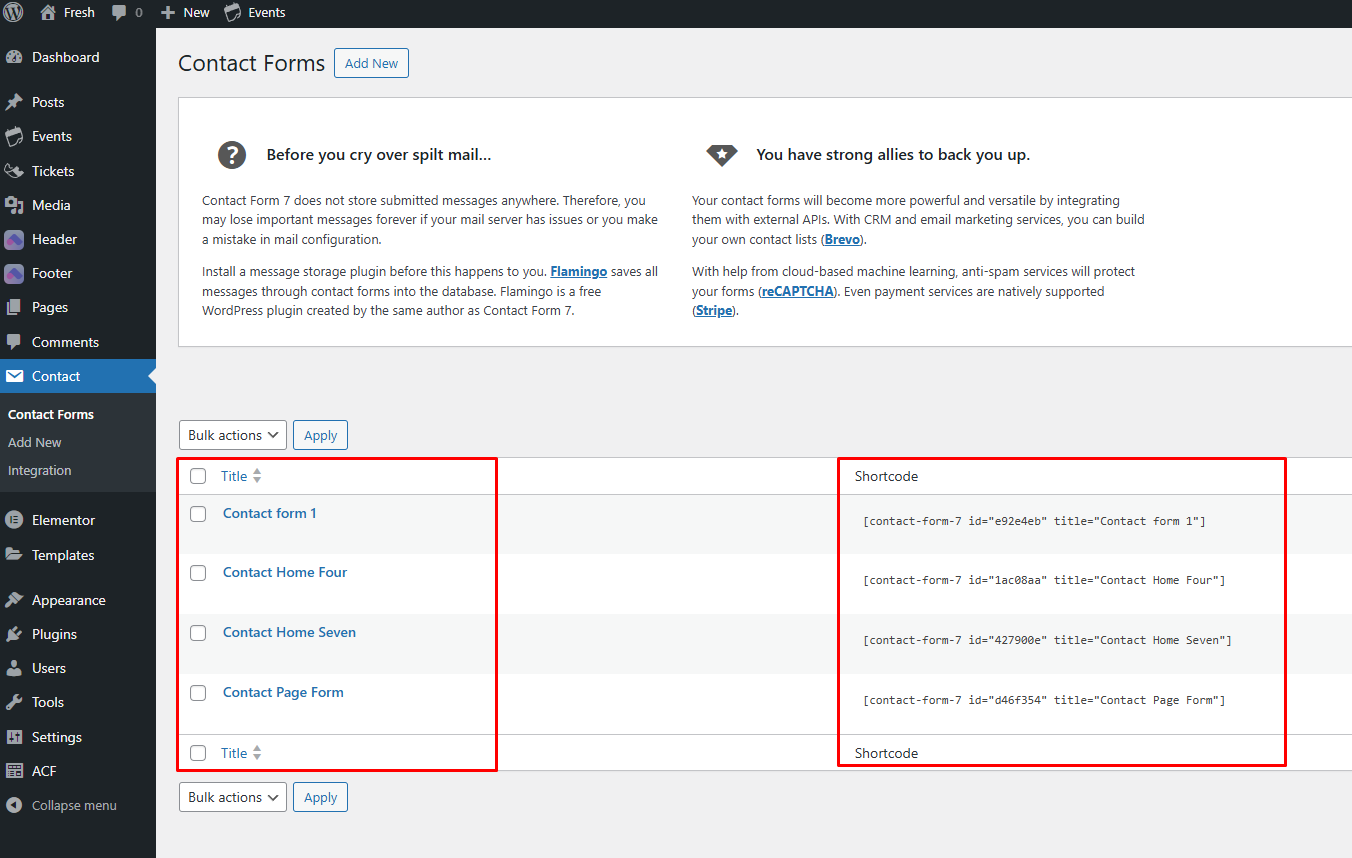Toggle the select-all checkbox in table header
1352x858 pixels.
[198, 476]
